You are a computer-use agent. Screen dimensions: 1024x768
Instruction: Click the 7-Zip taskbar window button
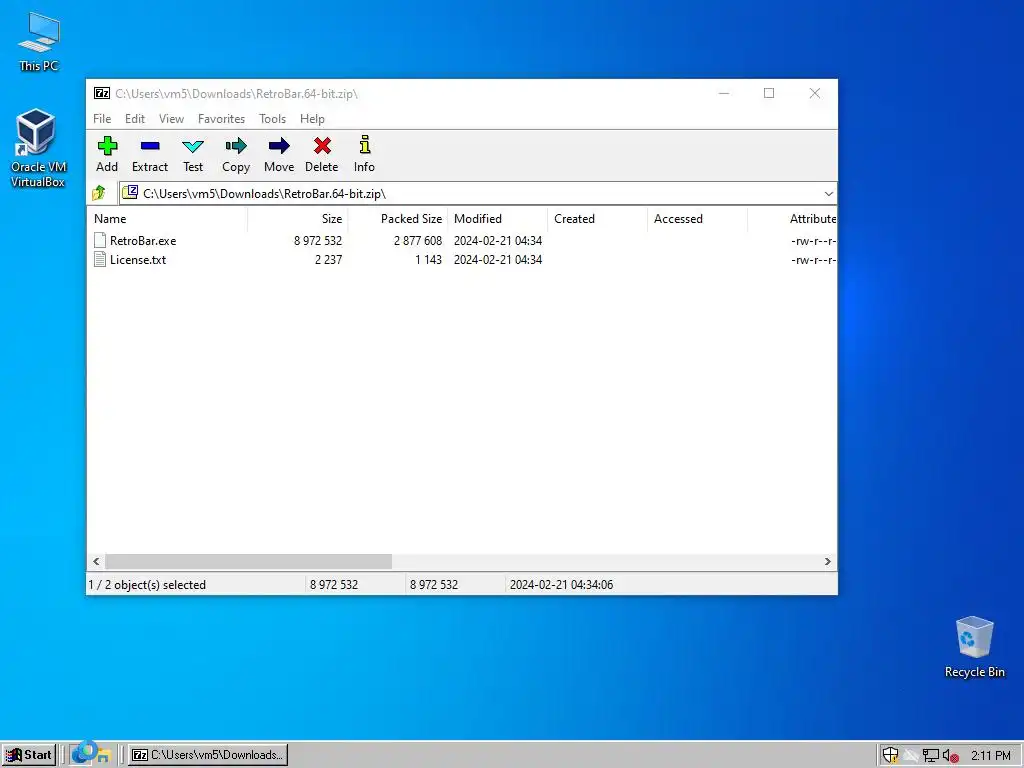pos(208,755)
